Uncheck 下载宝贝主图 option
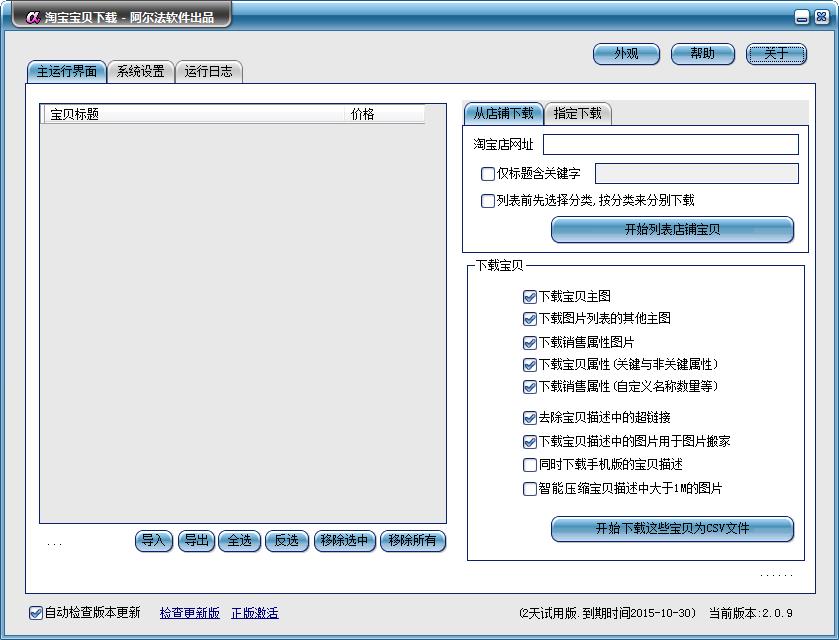 tap(530, 297)
